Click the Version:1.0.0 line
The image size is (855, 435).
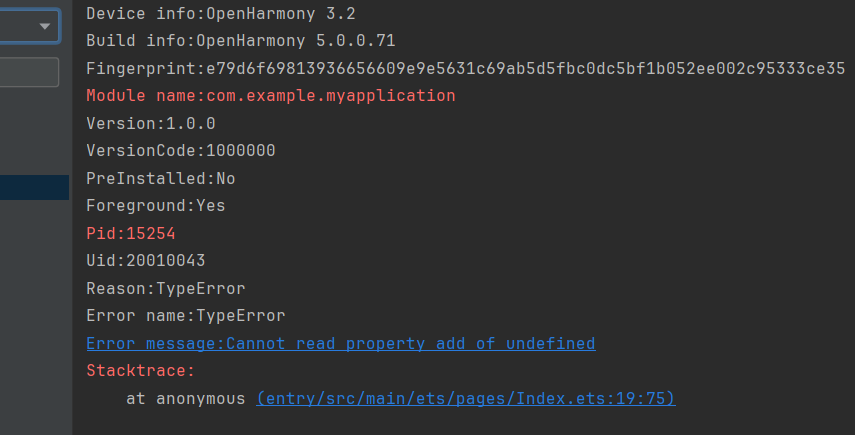pos(150,123)
